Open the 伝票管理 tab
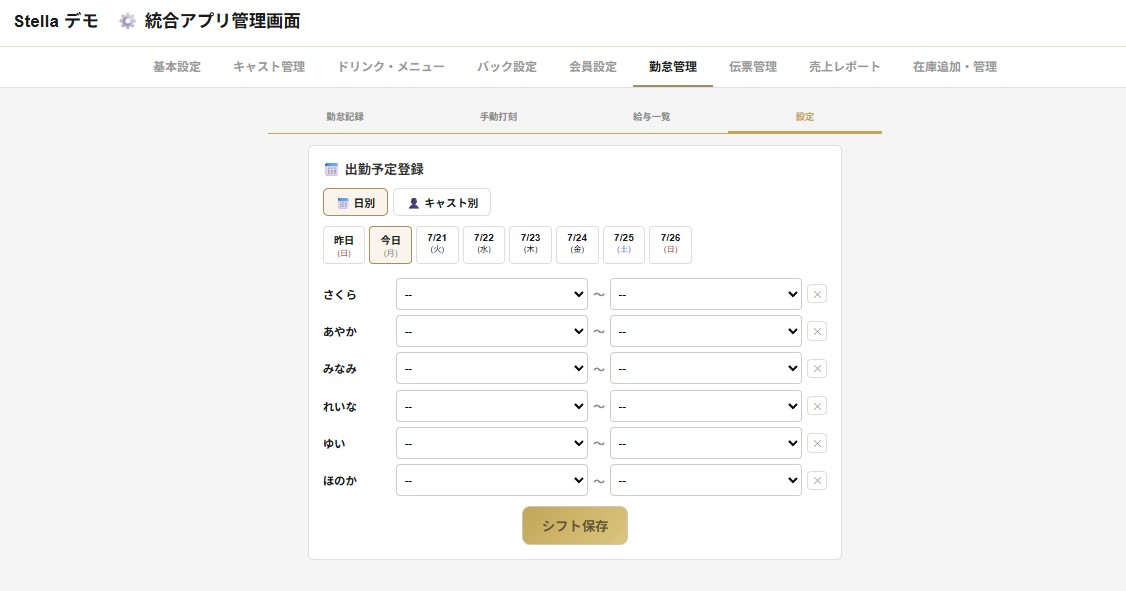The image size is (1126, 591). pyautogui.click(x=753, y=67)
